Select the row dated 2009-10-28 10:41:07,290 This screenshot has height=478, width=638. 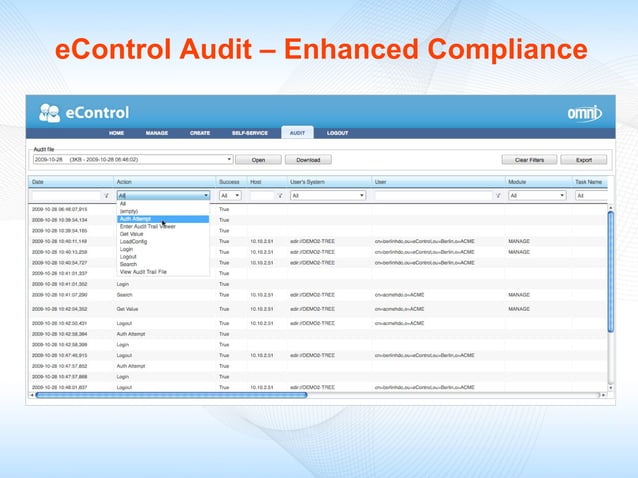point(318,295)
